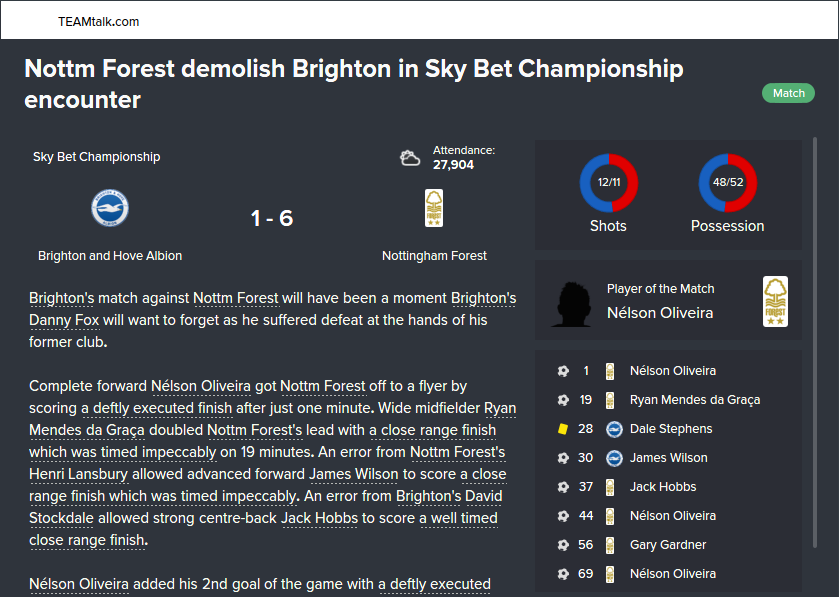Select Gary Gardner in match events list
The width and height of the screenshot is (839, 597).
(668, 545)
